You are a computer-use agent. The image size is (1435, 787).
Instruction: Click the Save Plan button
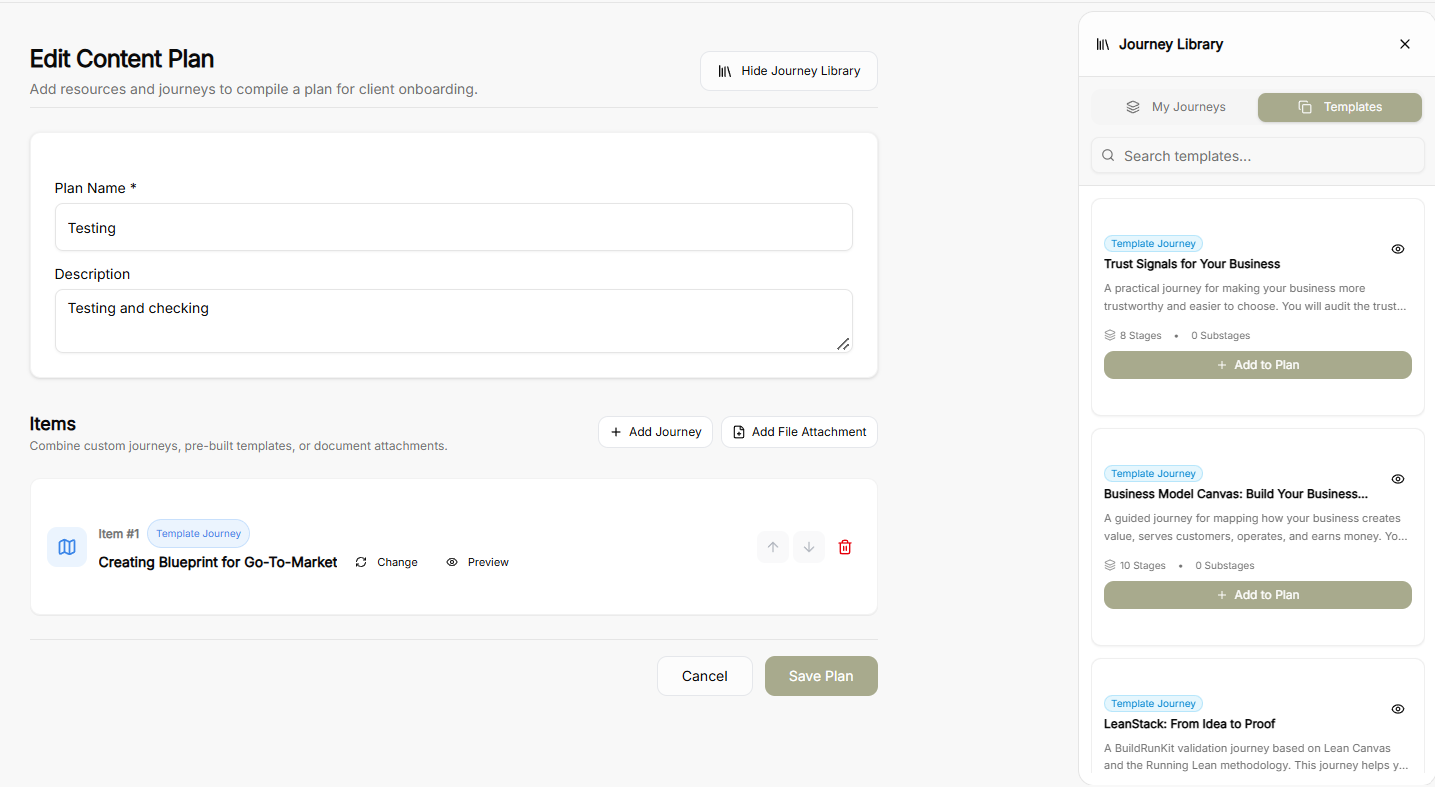coord(821,676)
